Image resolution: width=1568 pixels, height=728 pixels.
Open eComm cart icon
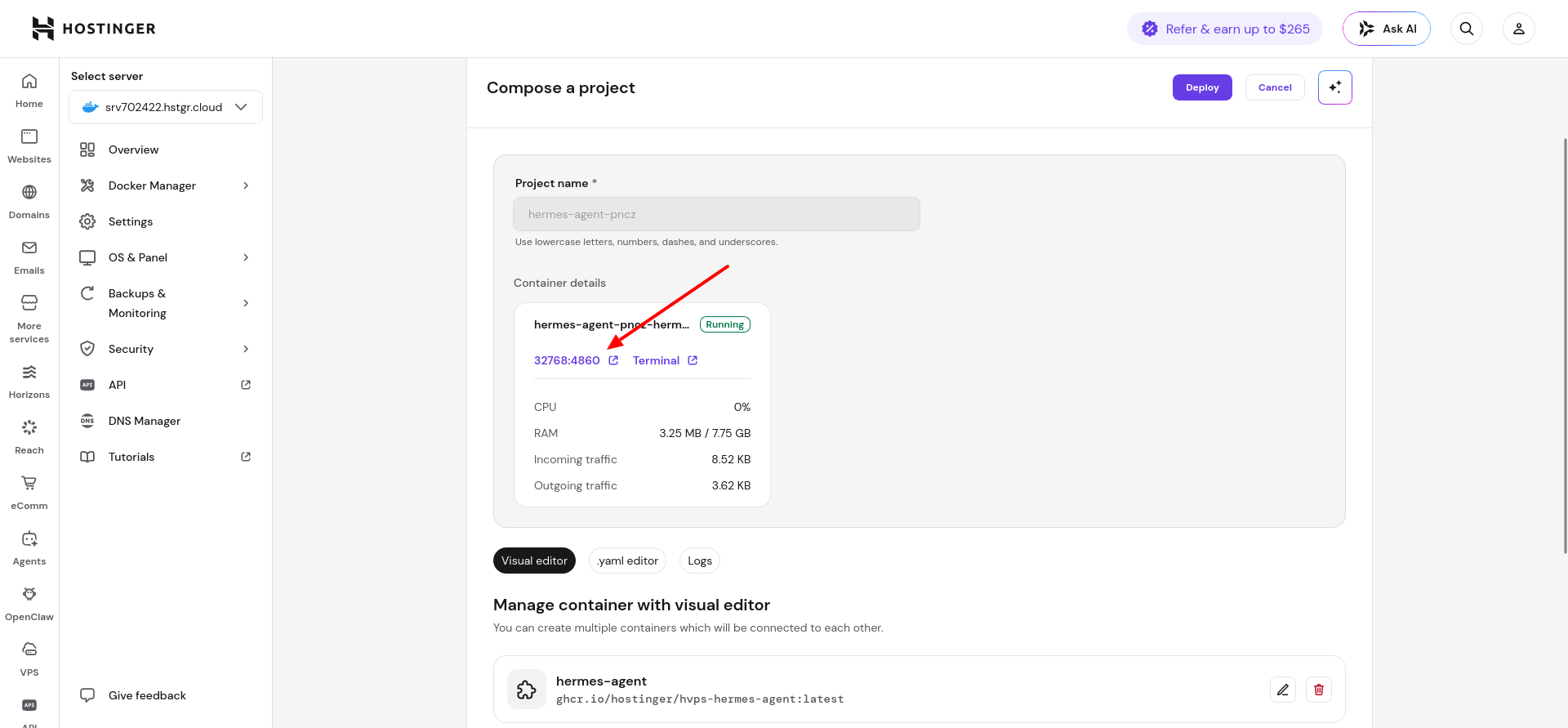point(29,483)
